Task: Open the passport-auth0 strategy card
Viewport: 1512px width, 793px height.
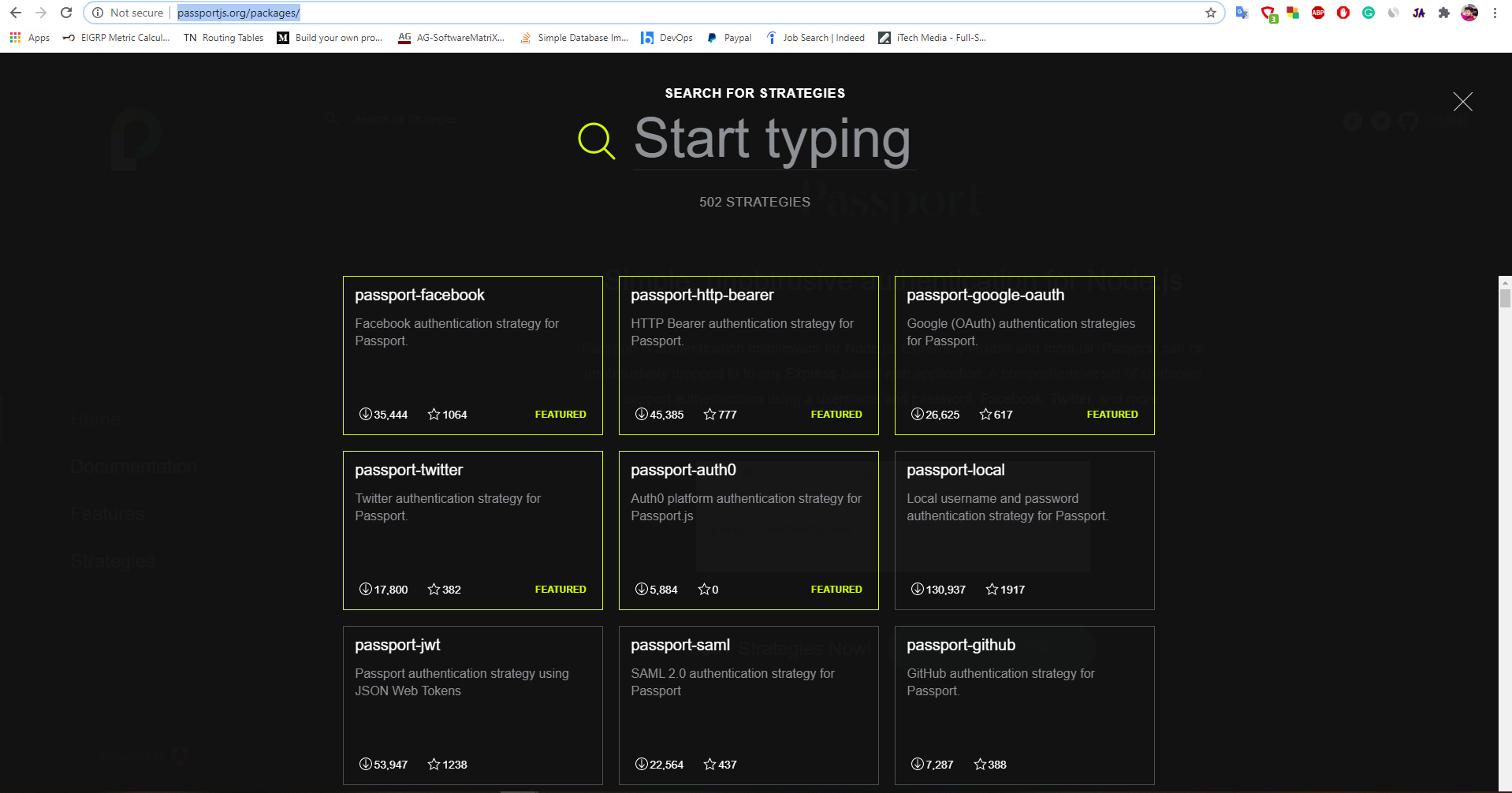Action: (x=749, y=531)
